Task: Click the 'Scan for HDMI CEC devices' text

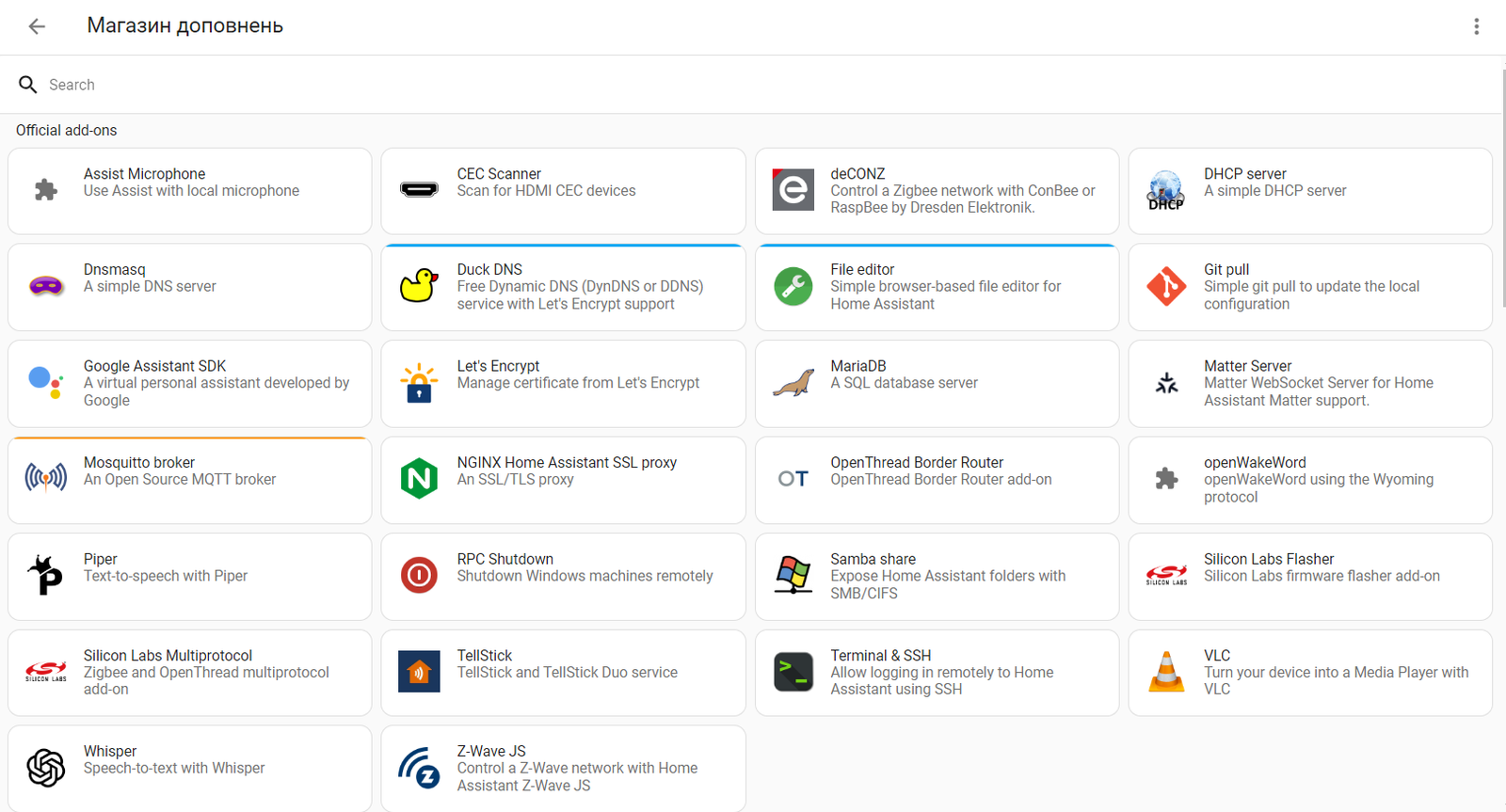Action: point(546,190)
